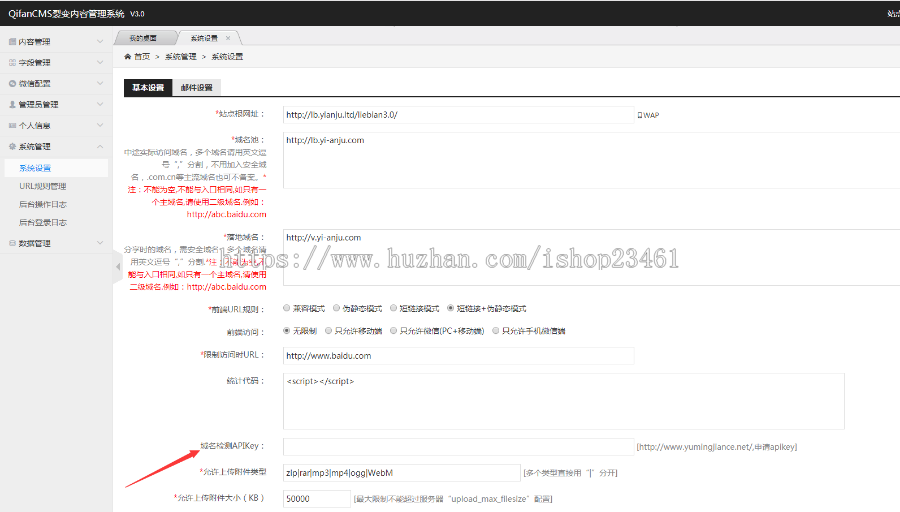The height and width of the screenshot is (512, 900).
Task: Click the 微信配置 sidebar icon
Action: point(12,84)
